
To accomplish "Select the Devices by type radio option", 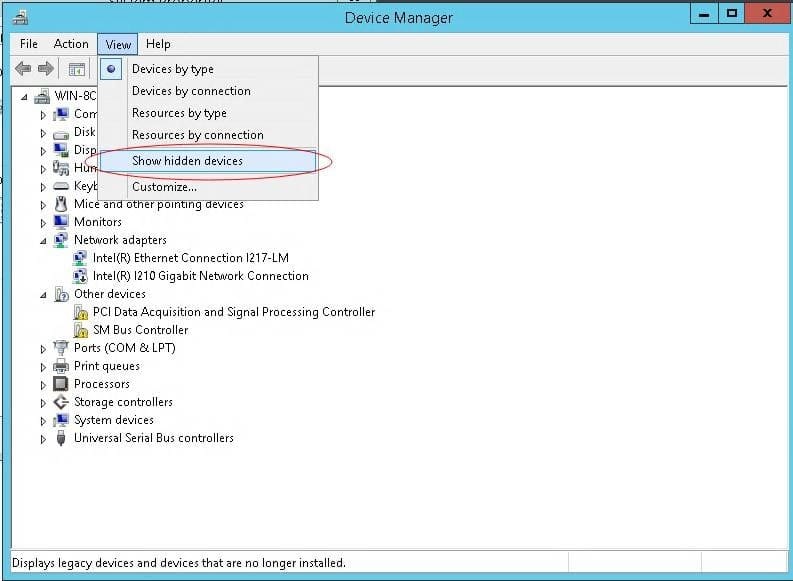I will (172, 69).
